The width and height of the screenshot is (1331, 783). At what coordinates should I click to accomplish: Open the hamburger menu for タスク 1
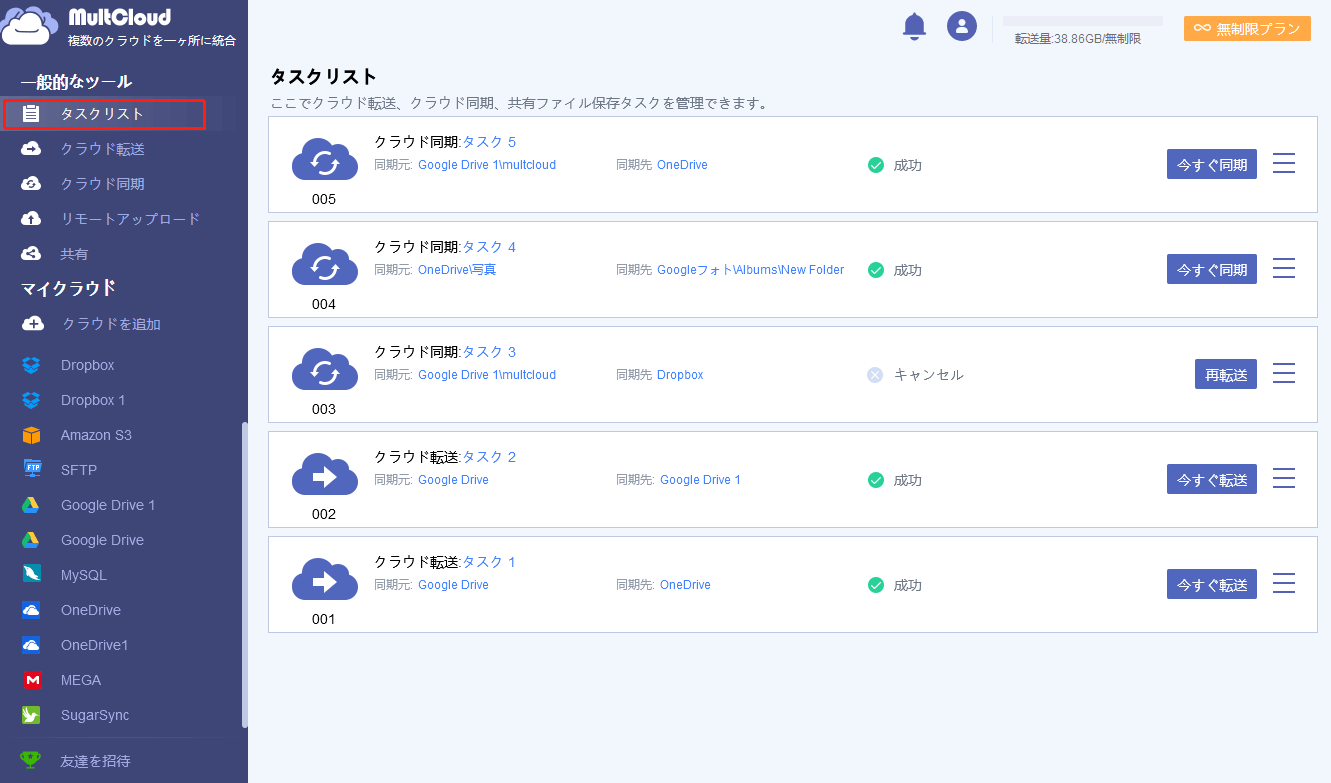(x=1284, y=584)
